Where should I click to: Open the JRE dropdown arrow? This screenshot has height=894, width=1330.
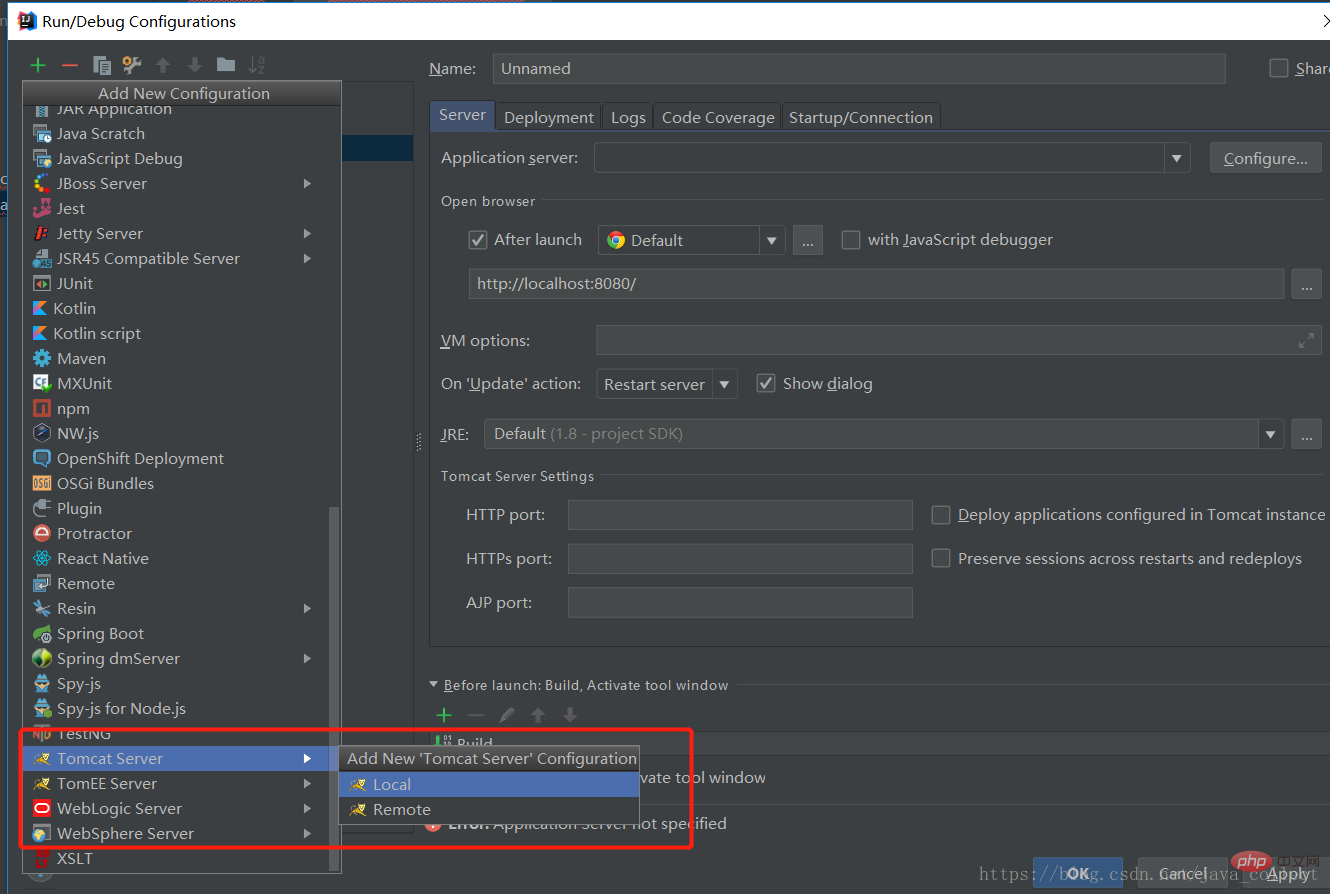(1270, 434)
